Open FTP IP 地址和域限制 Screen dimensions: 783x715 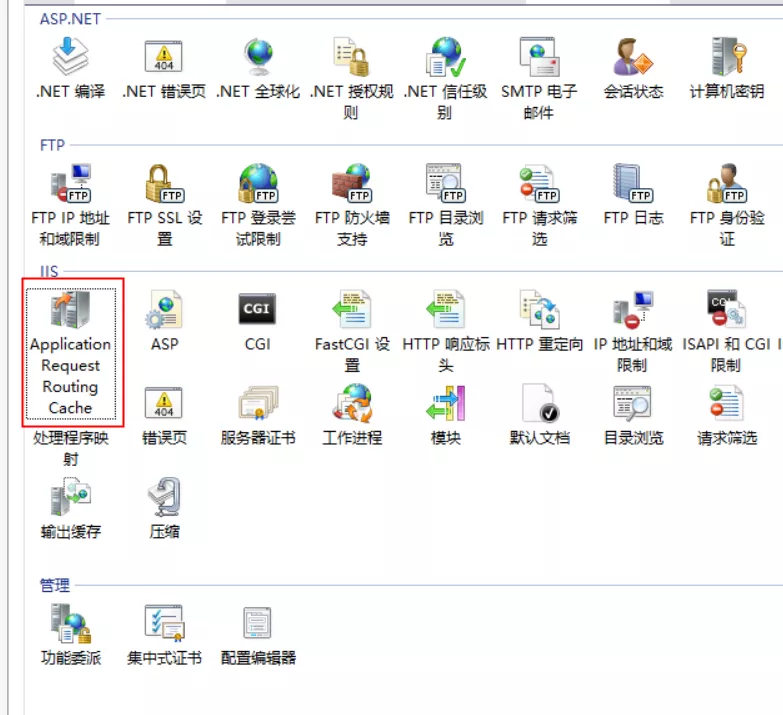(70, 205)
